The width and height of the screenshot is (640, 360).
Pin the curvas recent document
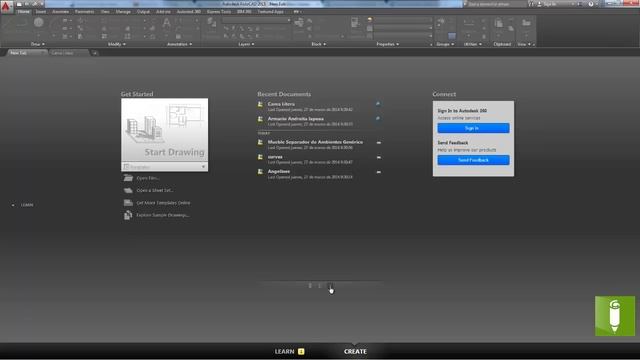click(x=379, y=157)
